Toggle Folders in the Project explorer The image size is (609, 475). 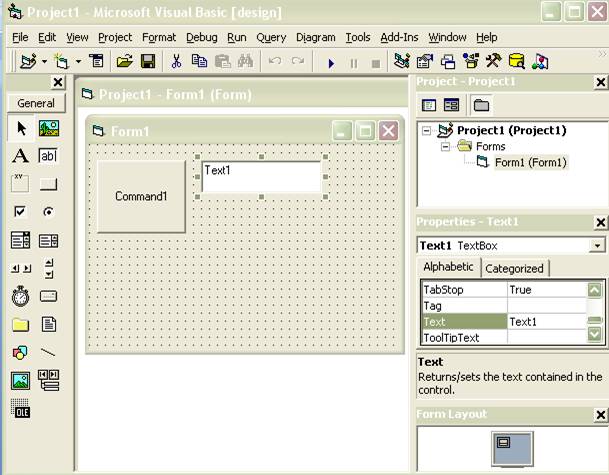(x=481, y=104)
